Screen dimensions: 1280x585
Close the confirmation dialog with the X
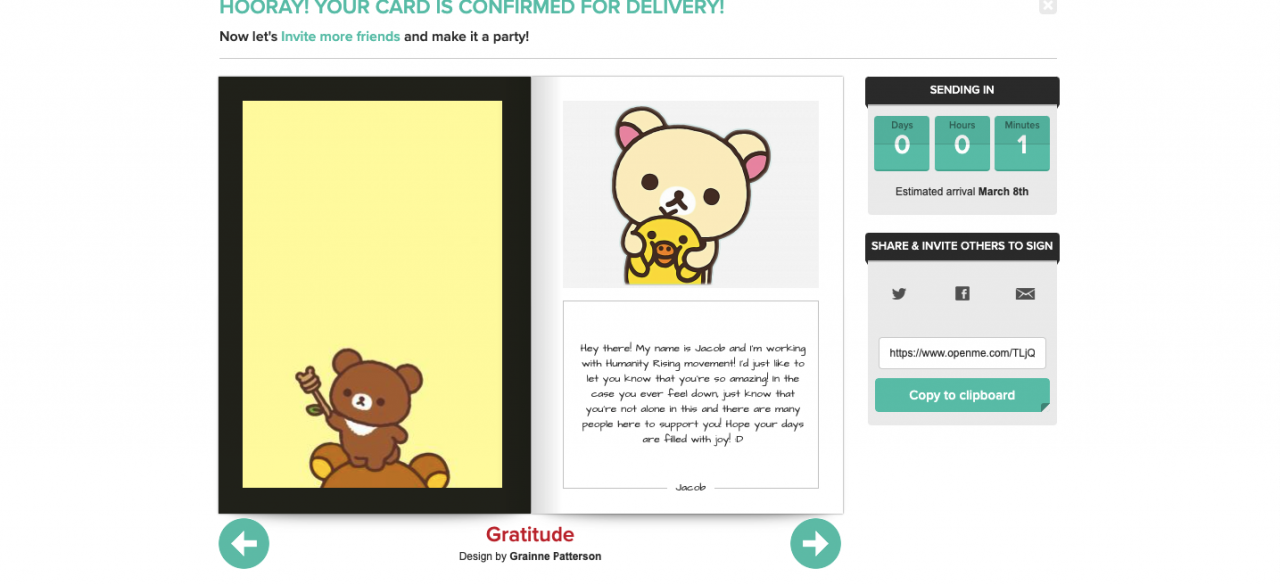point(1047,6)
